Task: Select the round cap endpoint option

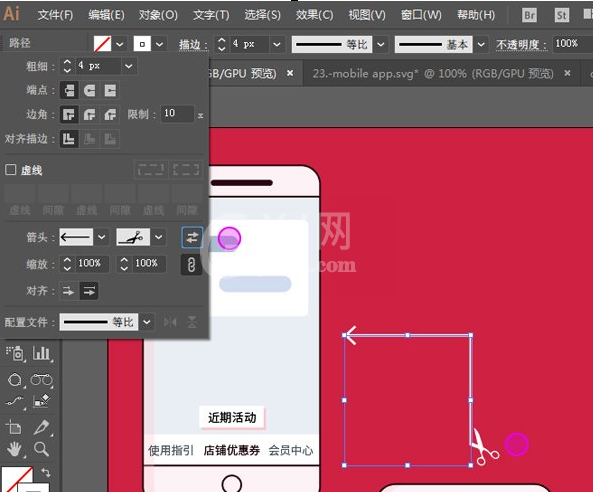Action: coord(90,90)
